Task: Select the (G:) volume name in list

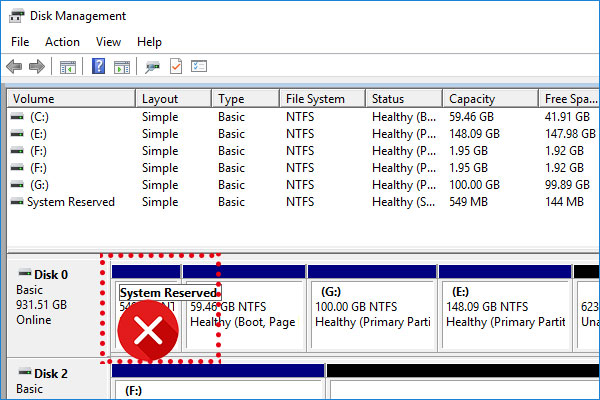Action: (x=39, y=185)
